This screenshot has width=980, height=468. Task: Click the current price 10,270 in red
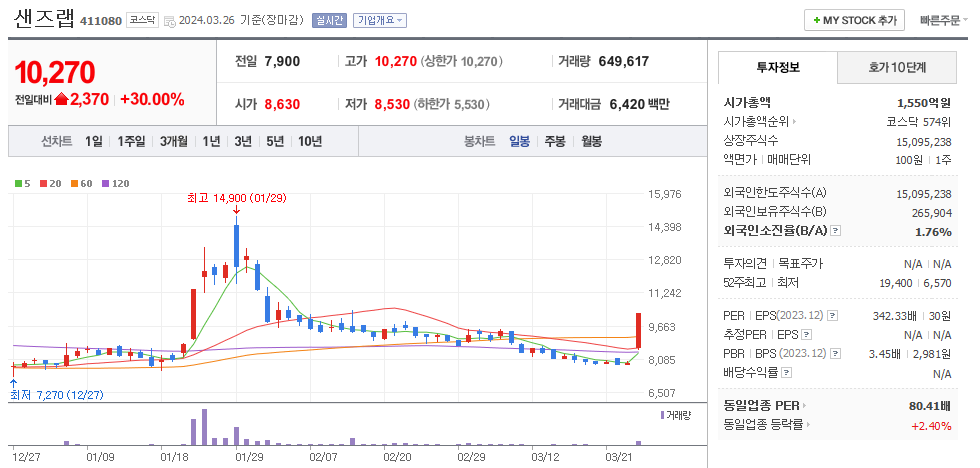54,72
